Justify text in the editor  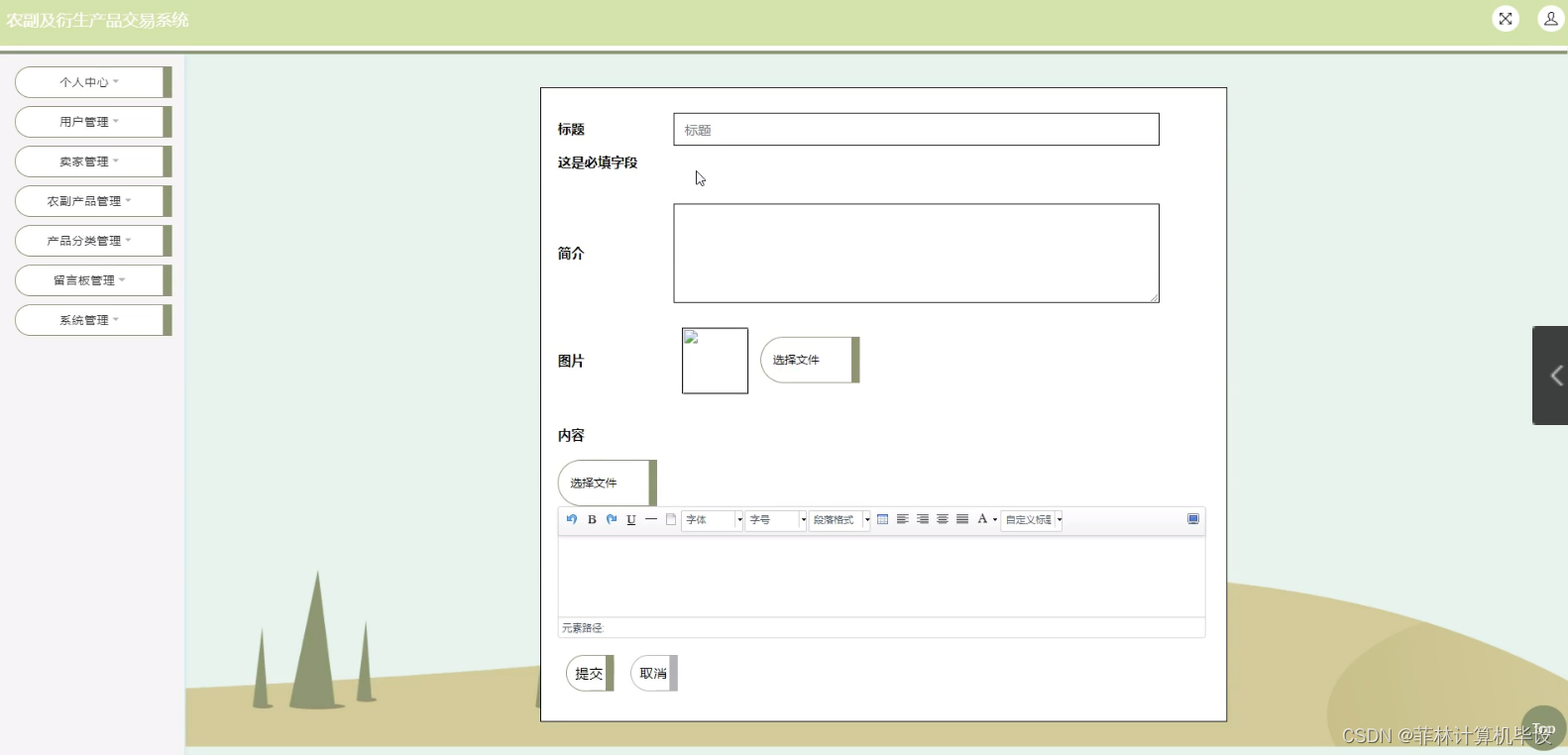[x=962, y=519]
